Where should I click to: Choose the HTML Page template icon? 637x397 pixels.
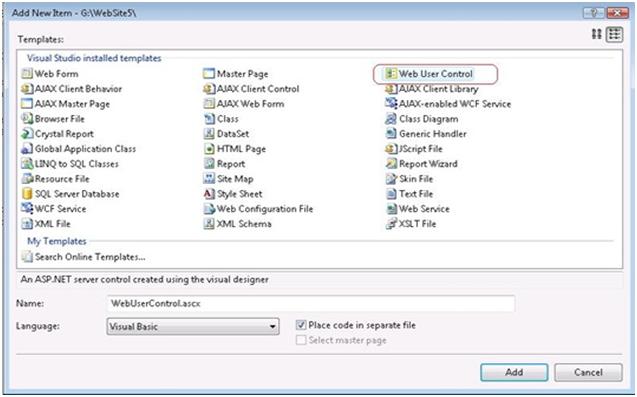point(209,149)
